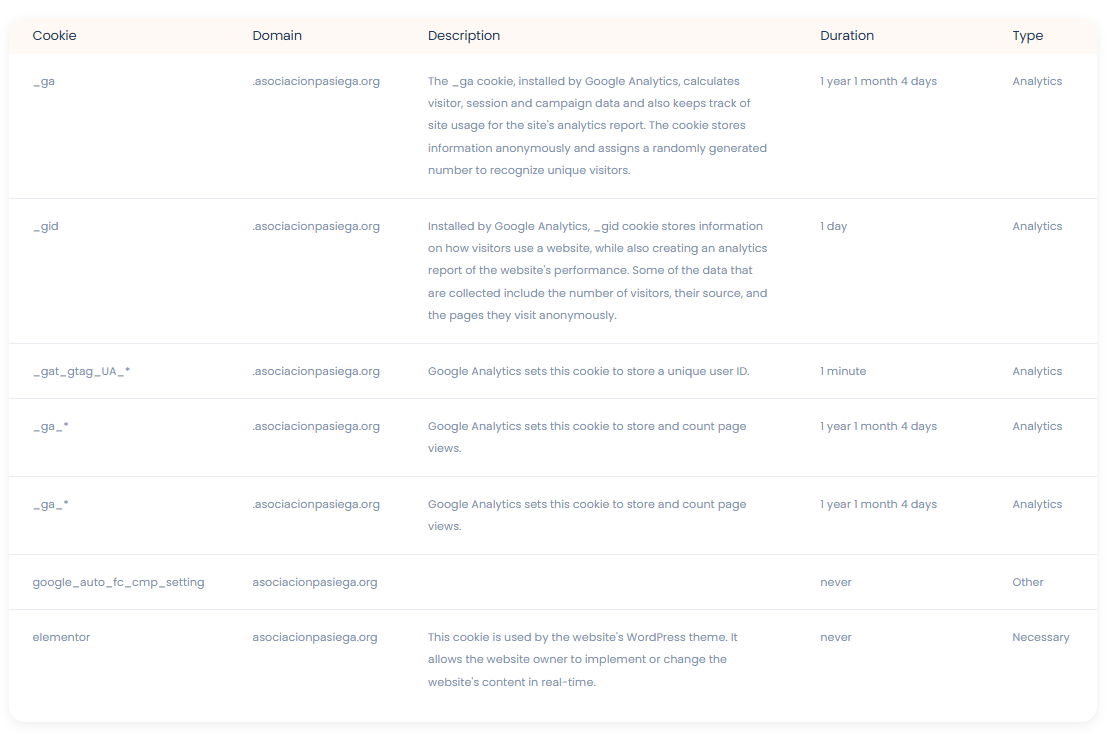Click the Cookie column header
The height and width of the screenshot is (736, 1112).
pos(55,35)
